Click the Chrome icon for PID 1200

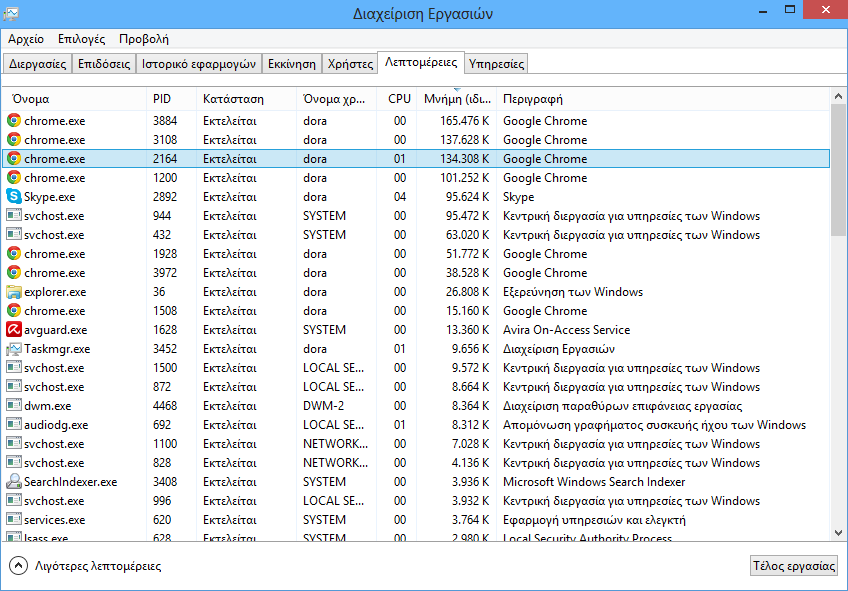point(14,177)
